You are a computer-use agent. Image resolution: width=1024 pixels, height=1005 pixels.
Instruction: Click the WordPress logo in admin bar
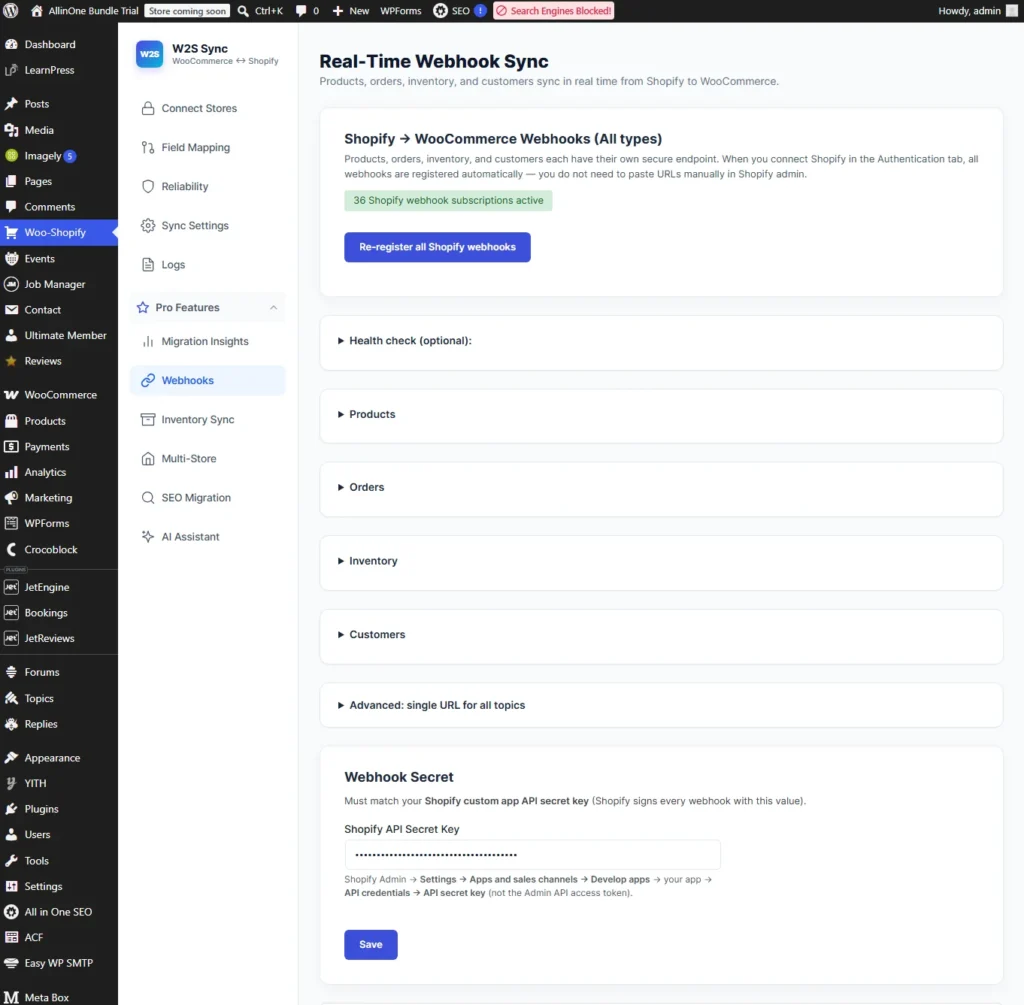coord(10,10)
